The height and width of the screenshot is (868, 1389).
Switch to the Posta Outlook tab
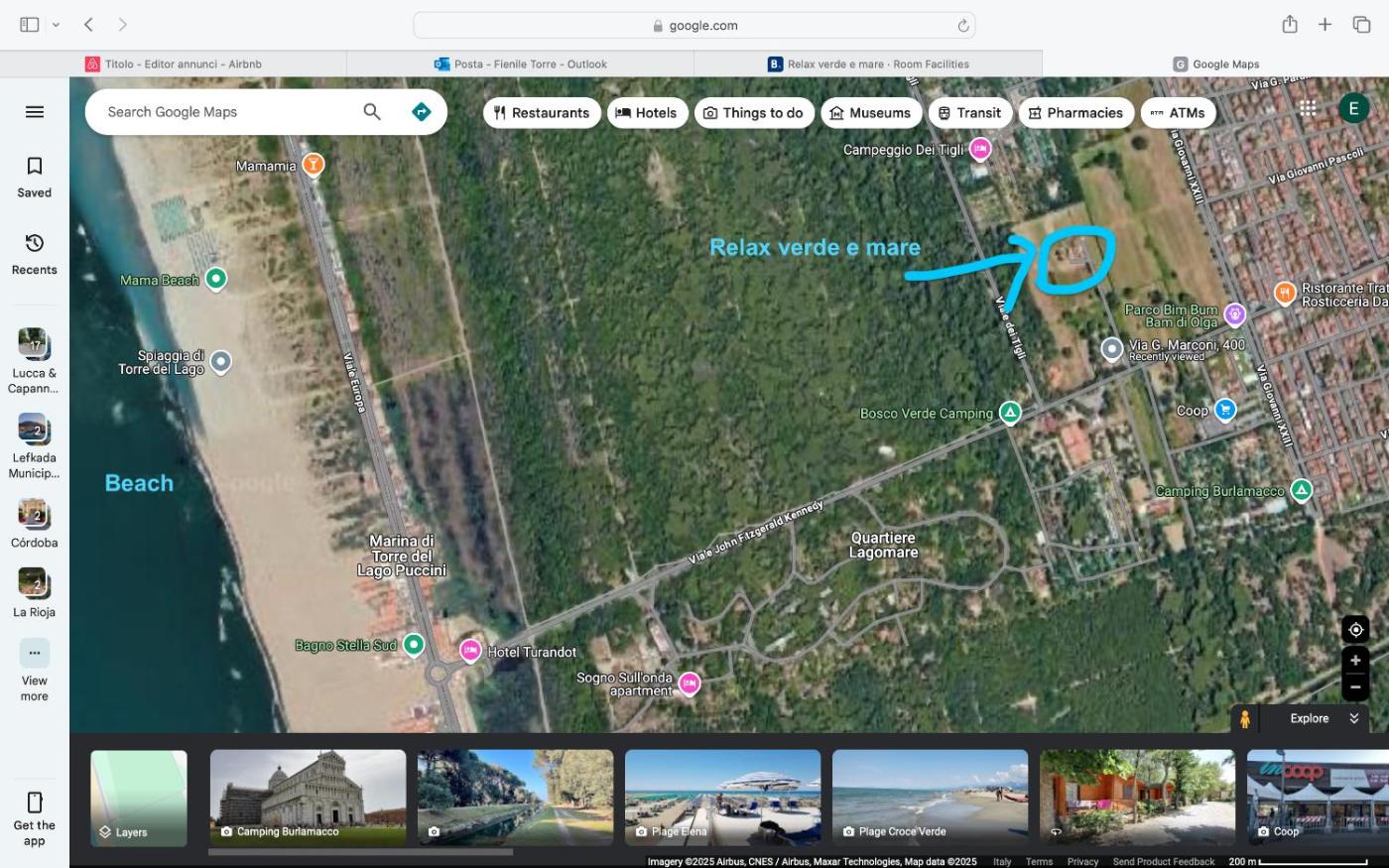point(521,64)
